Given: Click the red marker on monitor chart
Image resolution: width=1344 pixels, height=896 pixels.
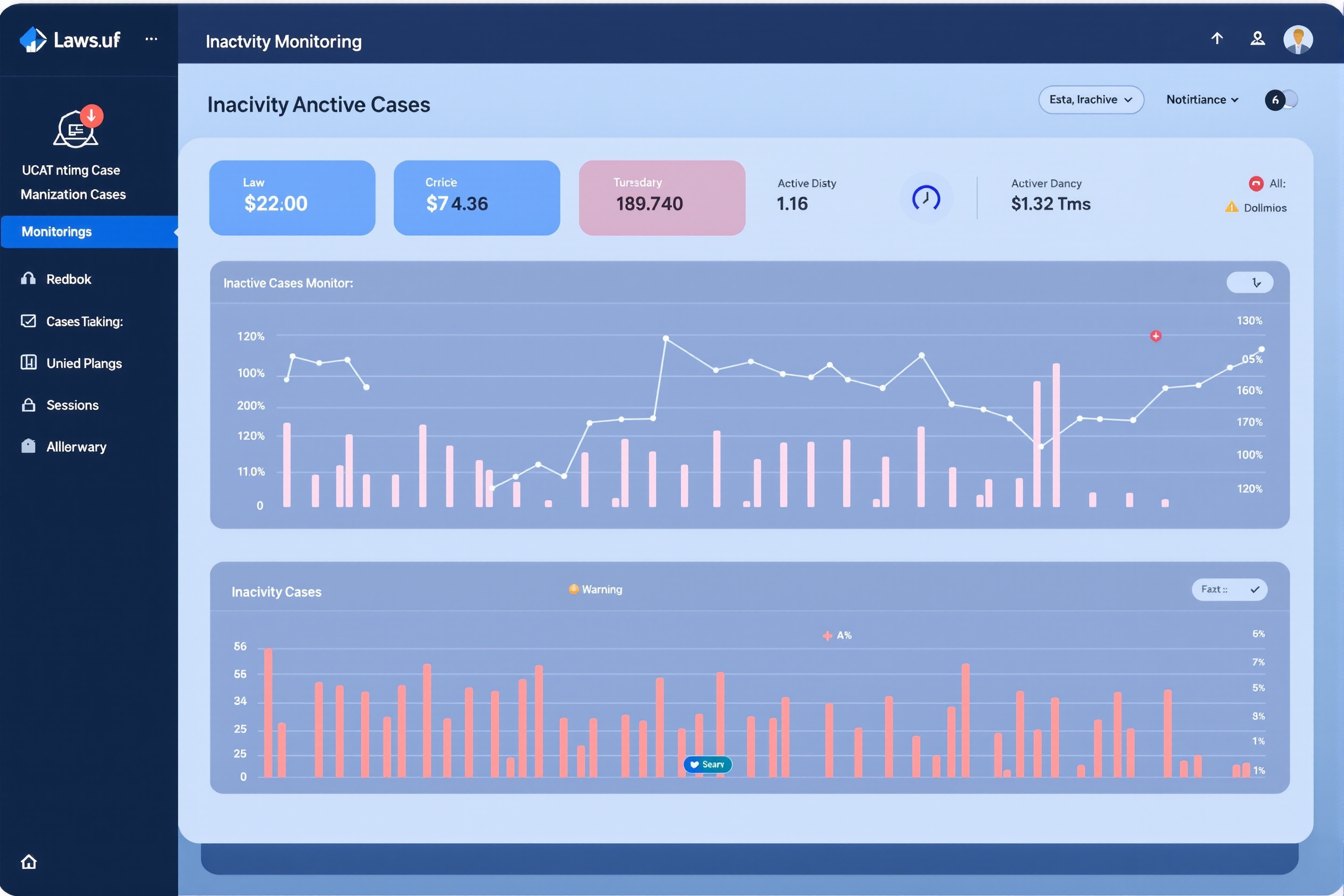Looking at the screenshot, I should [1156, 336].
